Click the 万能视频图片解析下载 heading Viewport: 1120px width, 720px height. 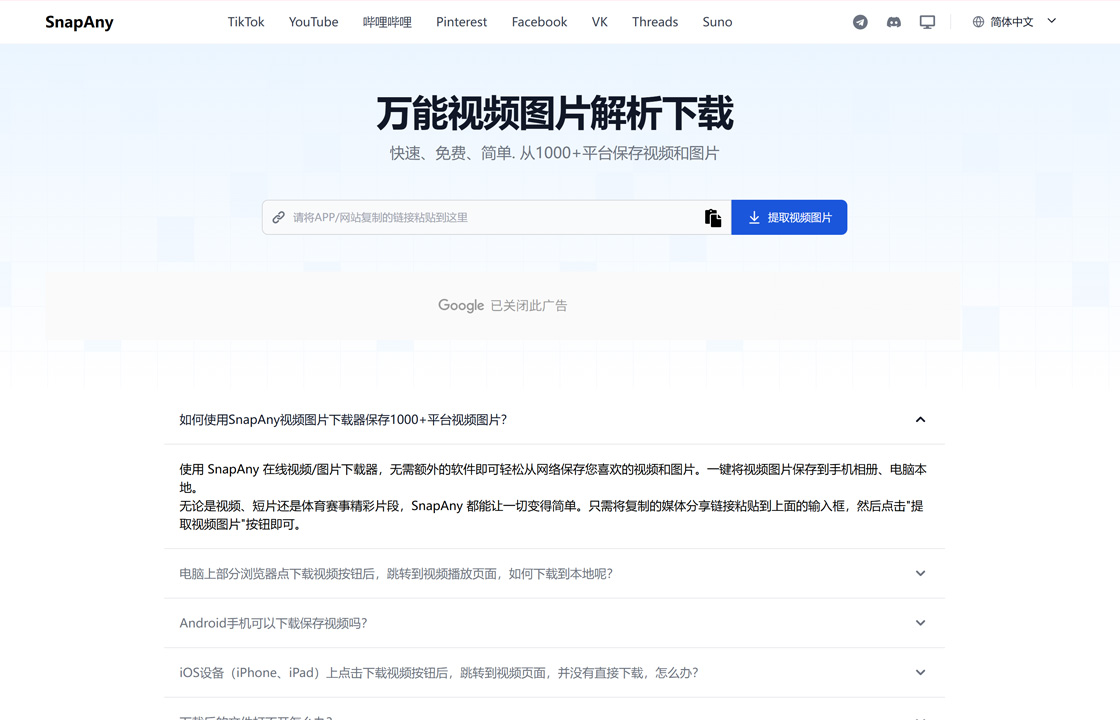pyautogui.click(x=555, y=114)
